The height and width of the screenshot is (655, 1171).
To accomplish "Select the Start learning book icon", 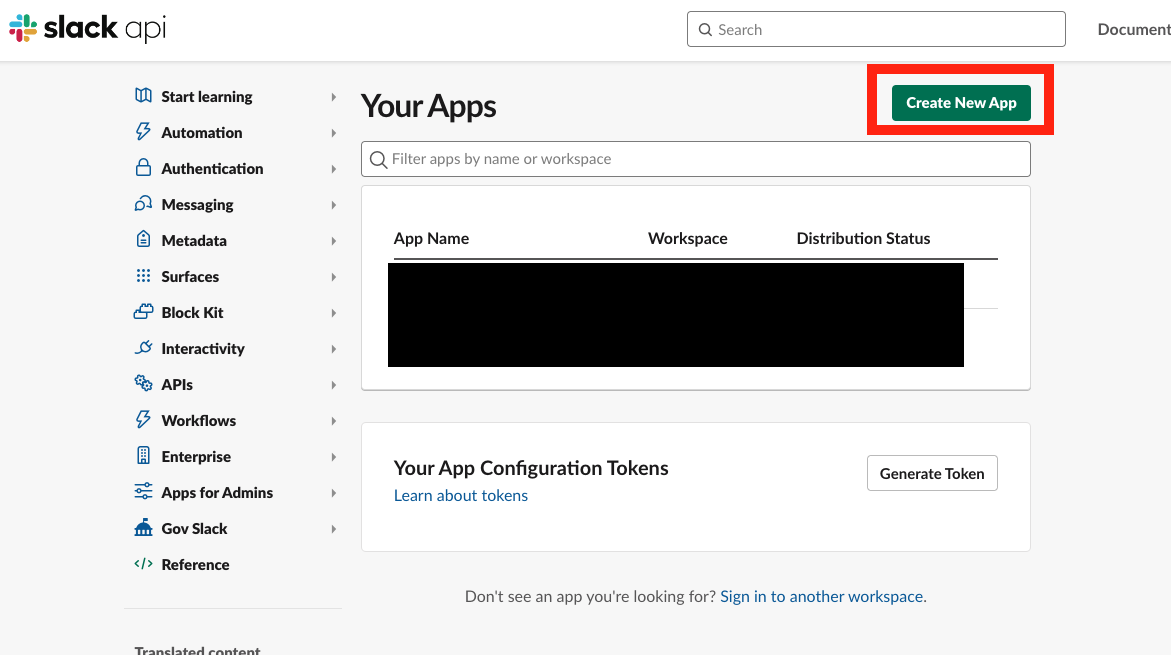I will click(143, 96).
